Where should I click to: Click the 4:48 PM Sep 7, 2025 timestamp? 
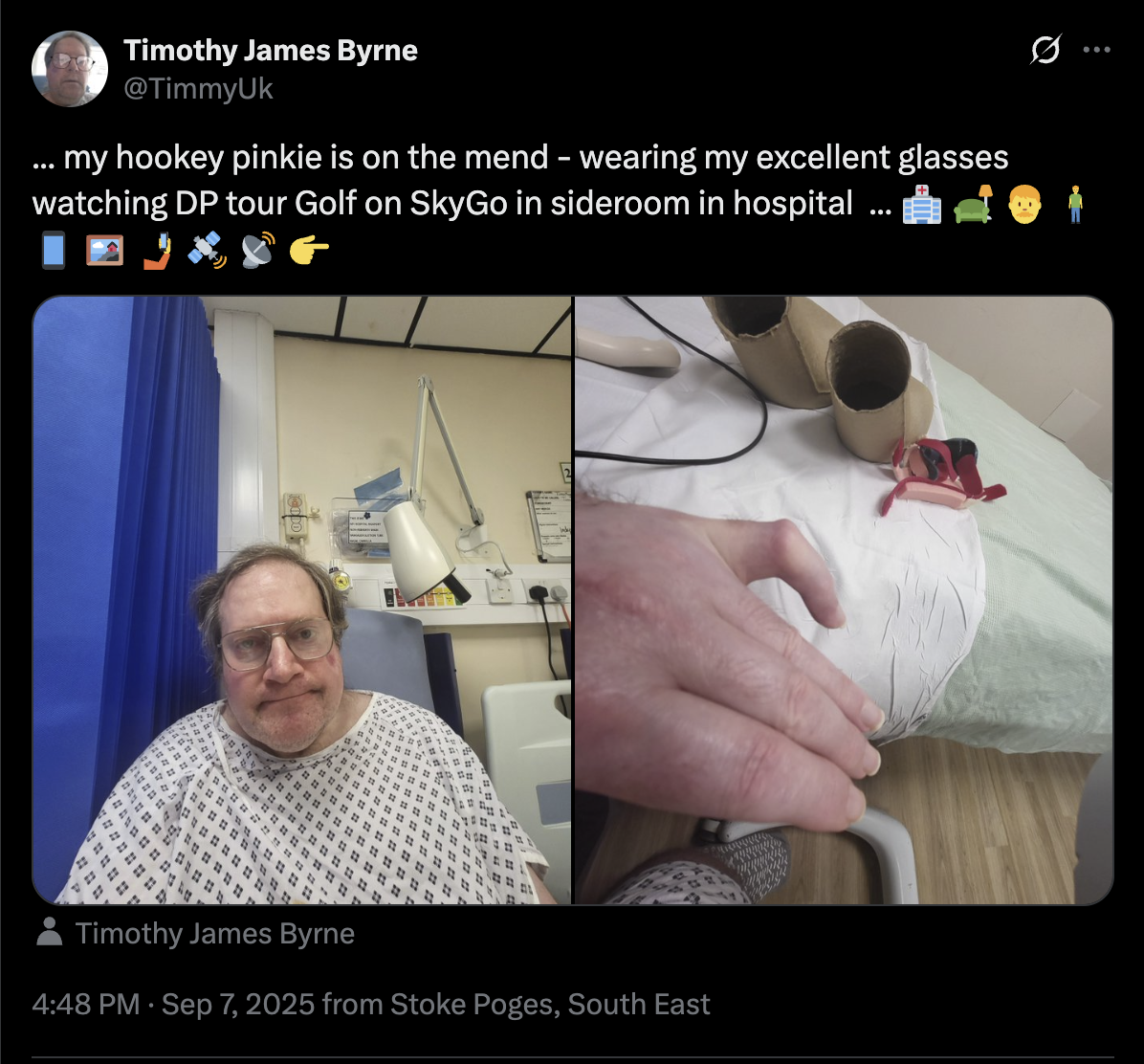173,1004
